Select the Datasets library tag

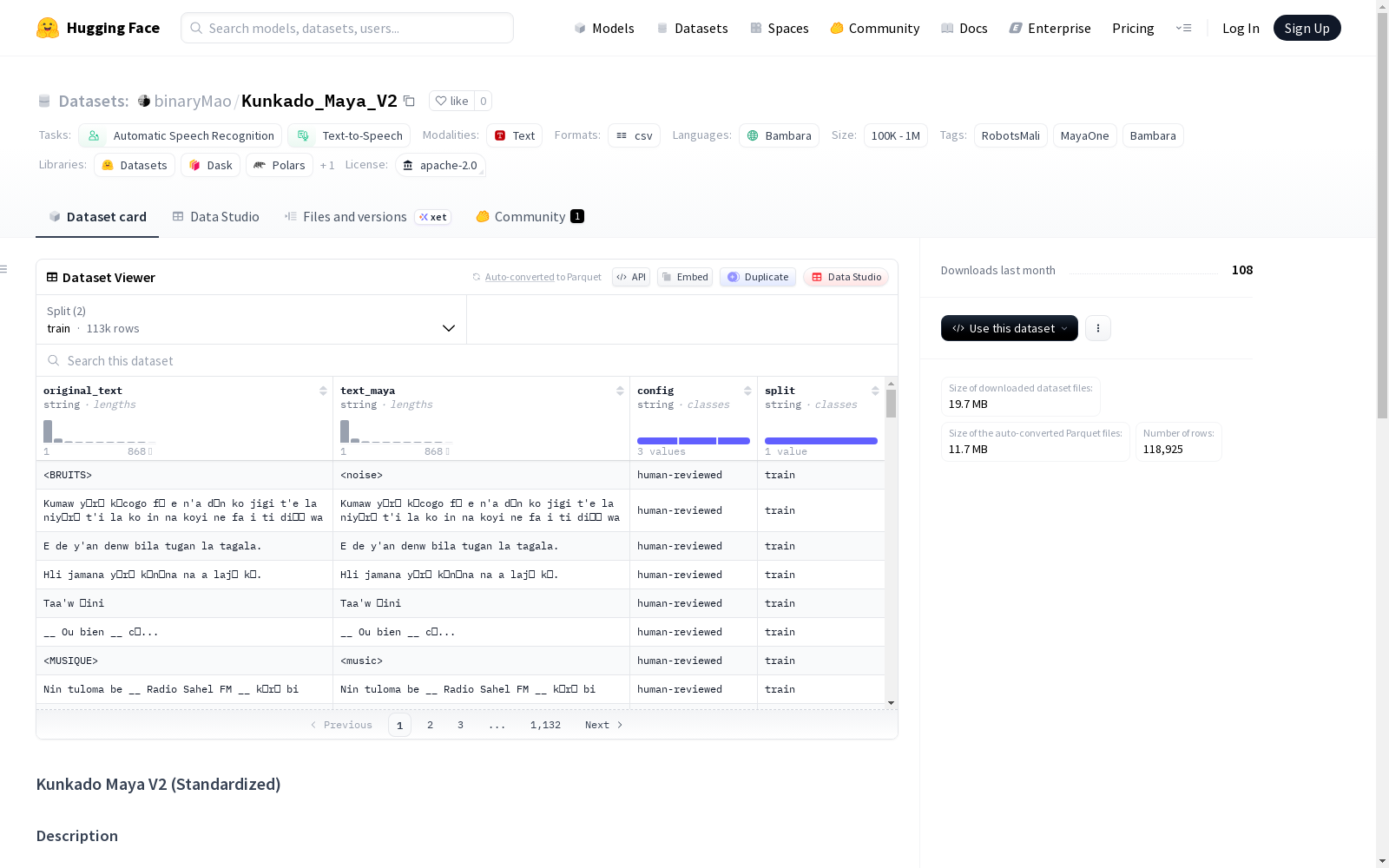click(x=135, y=165)
